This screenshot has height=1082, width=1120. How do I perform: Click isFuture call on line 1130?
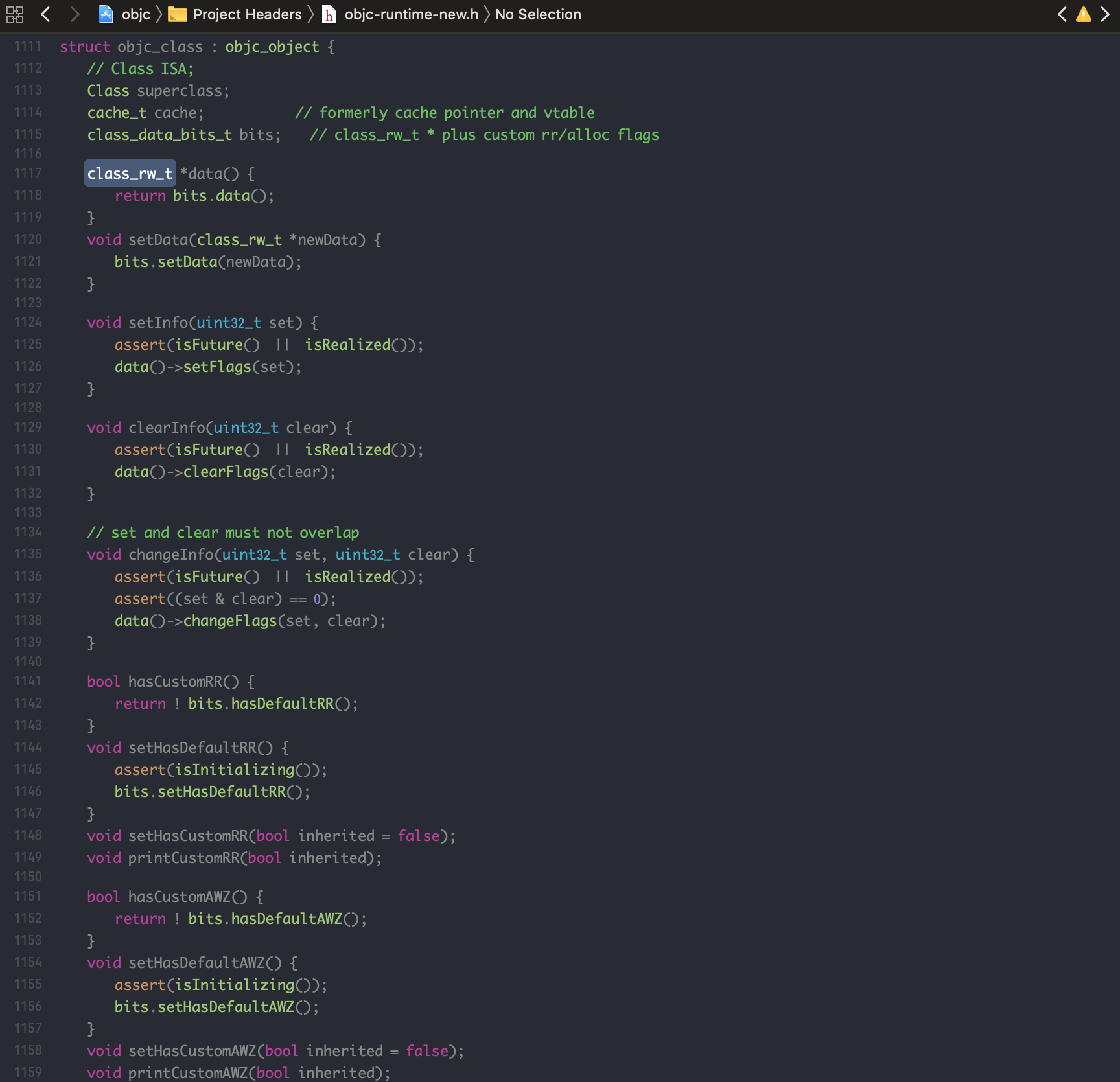[209, 450]
